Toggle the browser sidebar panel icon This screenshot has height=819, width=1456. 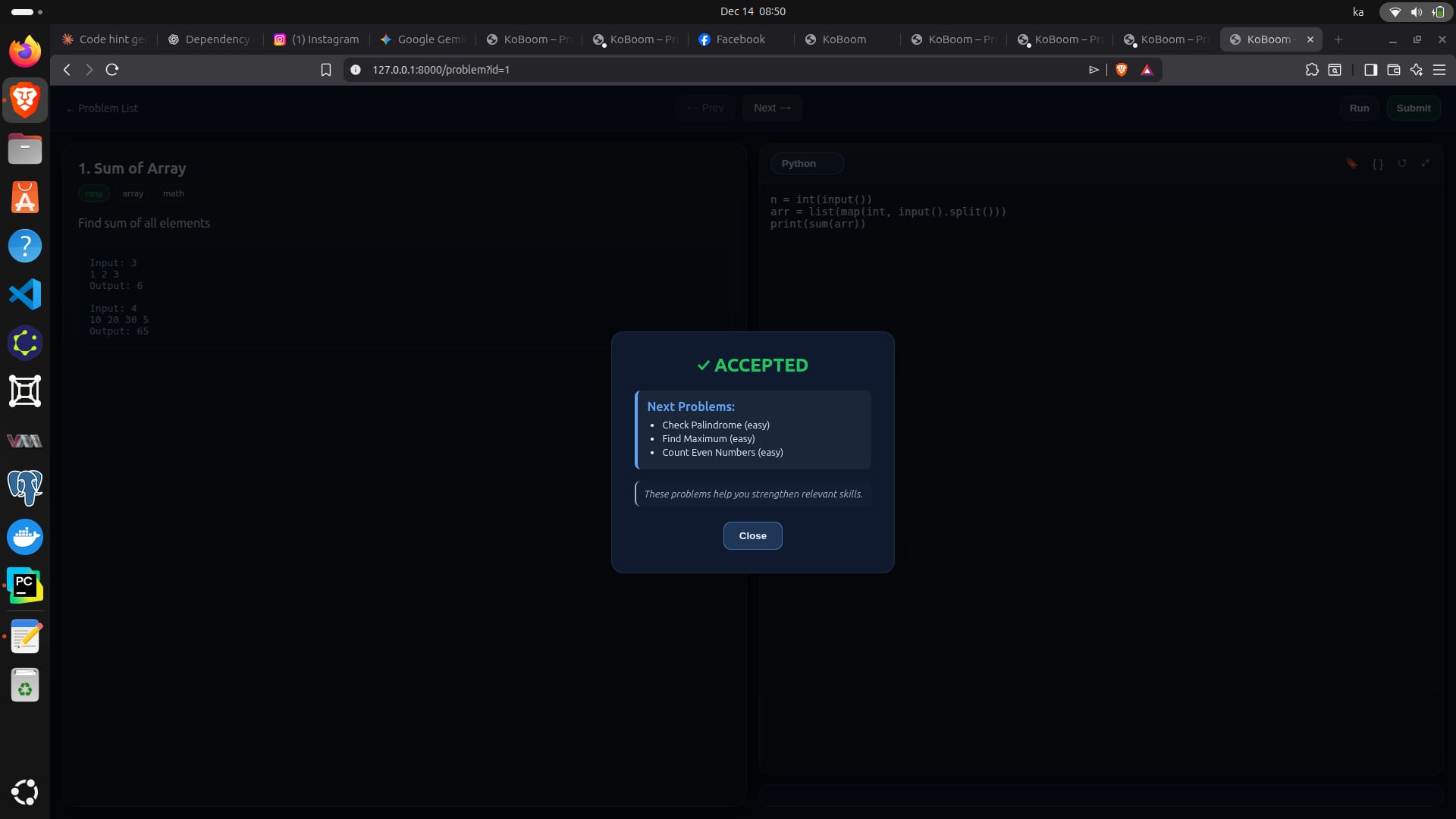(1370, 70)
